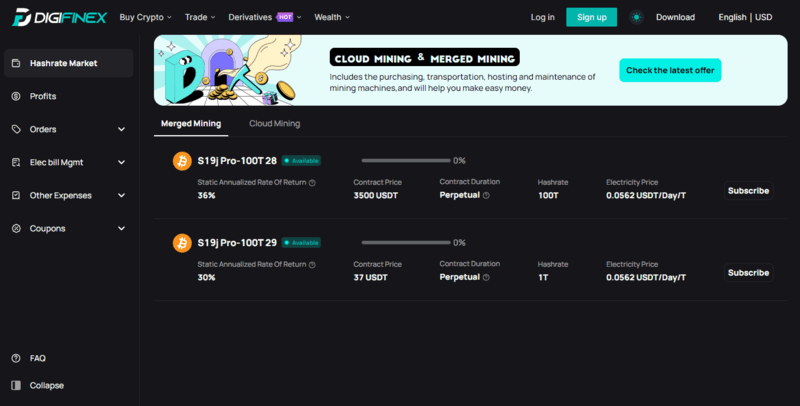This screenshot has height=406, width=800.
Task: Click the DigiFinex logo
Action: 59,17
